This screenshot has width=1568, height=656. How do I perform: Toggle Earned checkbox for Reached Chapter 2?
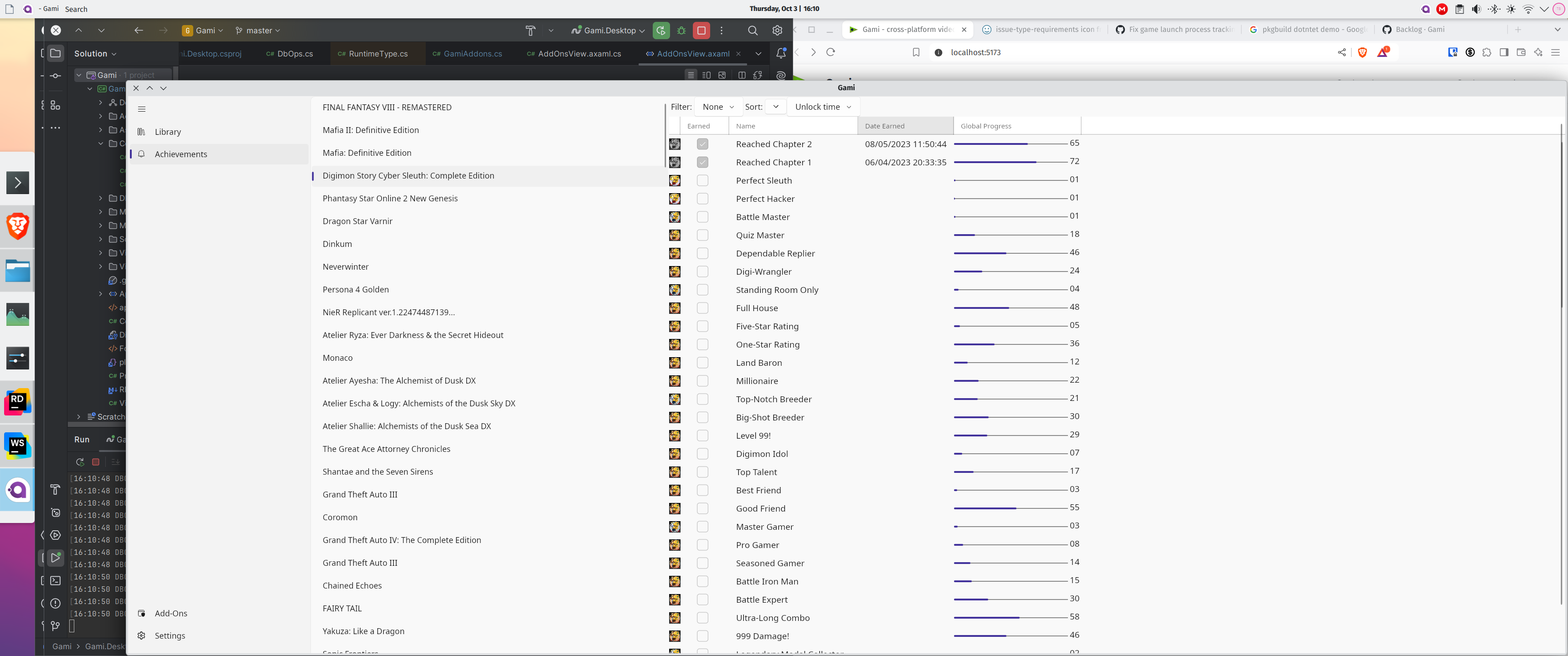(702, 144)
